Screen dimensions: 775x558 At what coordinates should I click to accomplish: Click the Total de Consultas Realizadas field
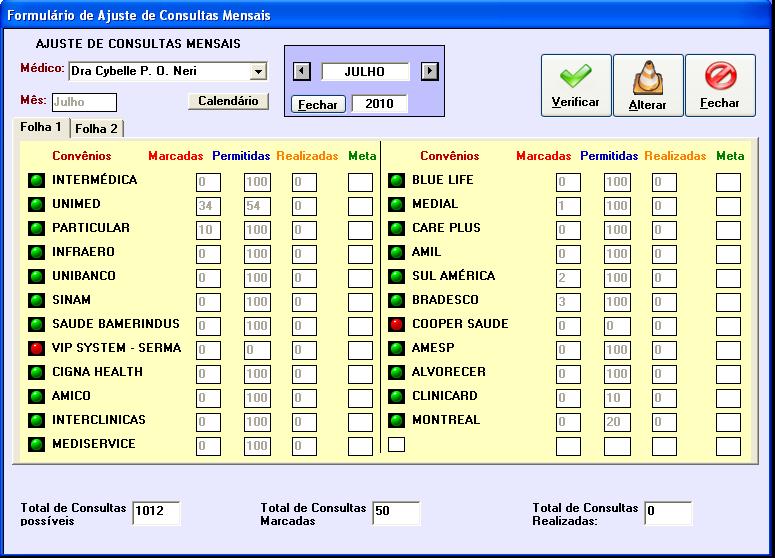tap(668, 513)
